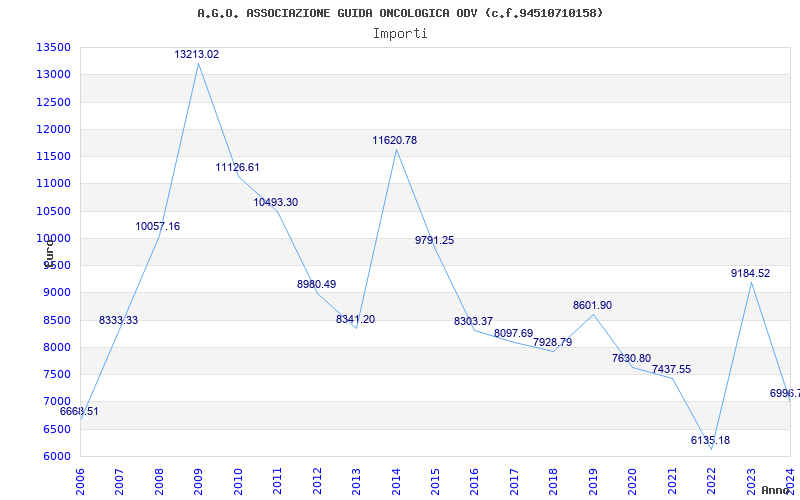Click the 2017 x-axis year label
Screen dimensions: 800x500
(514, 482)
